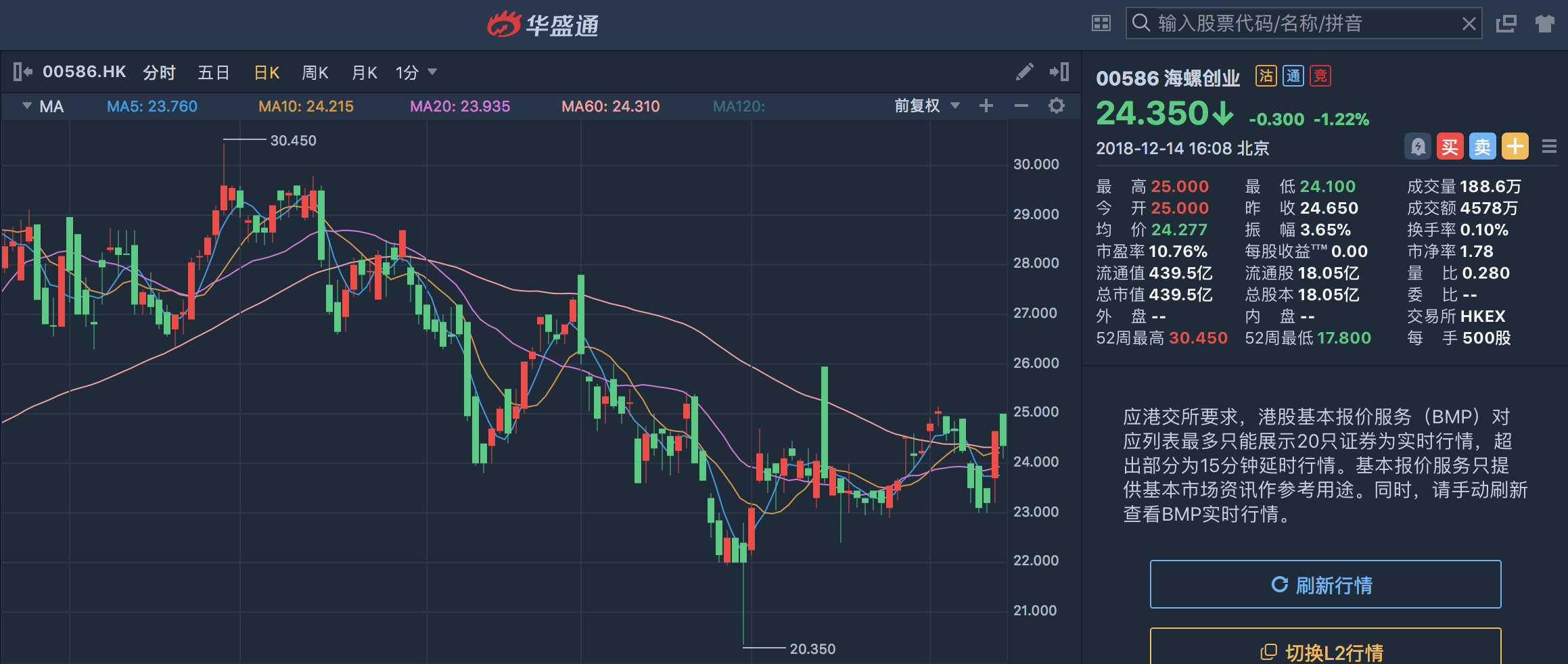Click the shirt skin theme icon
This screenshot has height=664, width=1568.
1545,24
